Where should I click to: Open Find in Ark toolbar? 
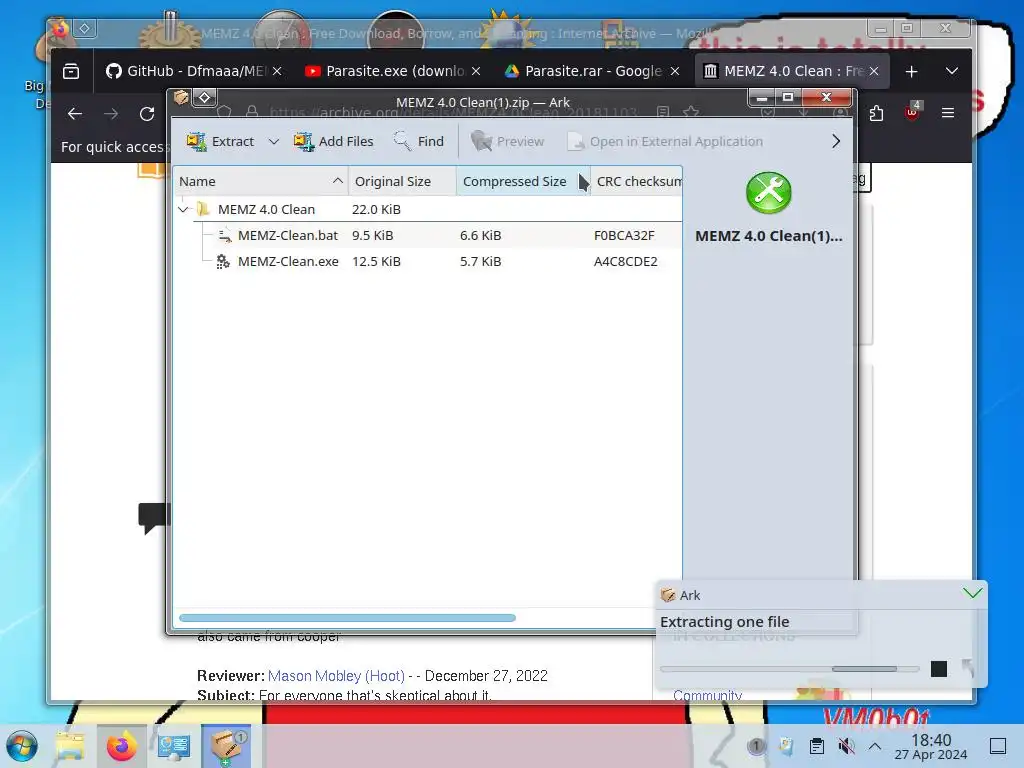pos(419,141)
